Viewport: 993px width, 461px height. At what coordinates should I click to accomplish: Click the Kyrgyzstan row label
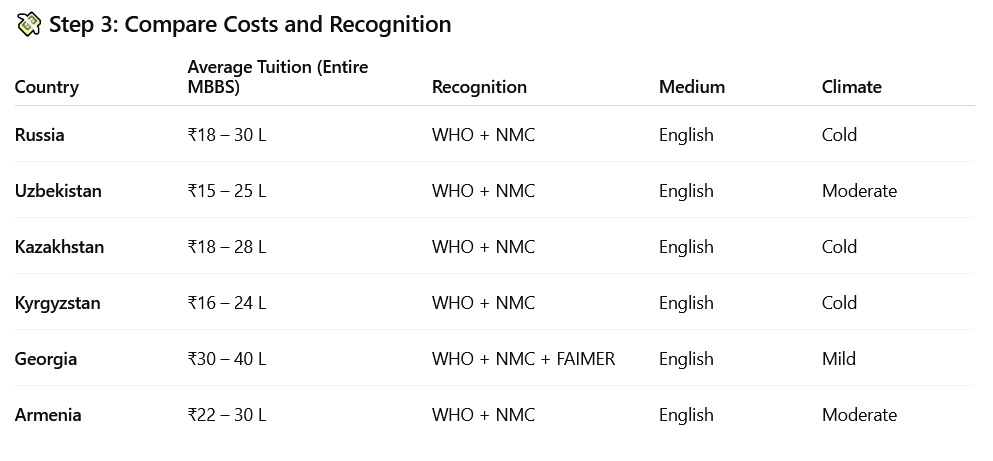click(58, 303)
